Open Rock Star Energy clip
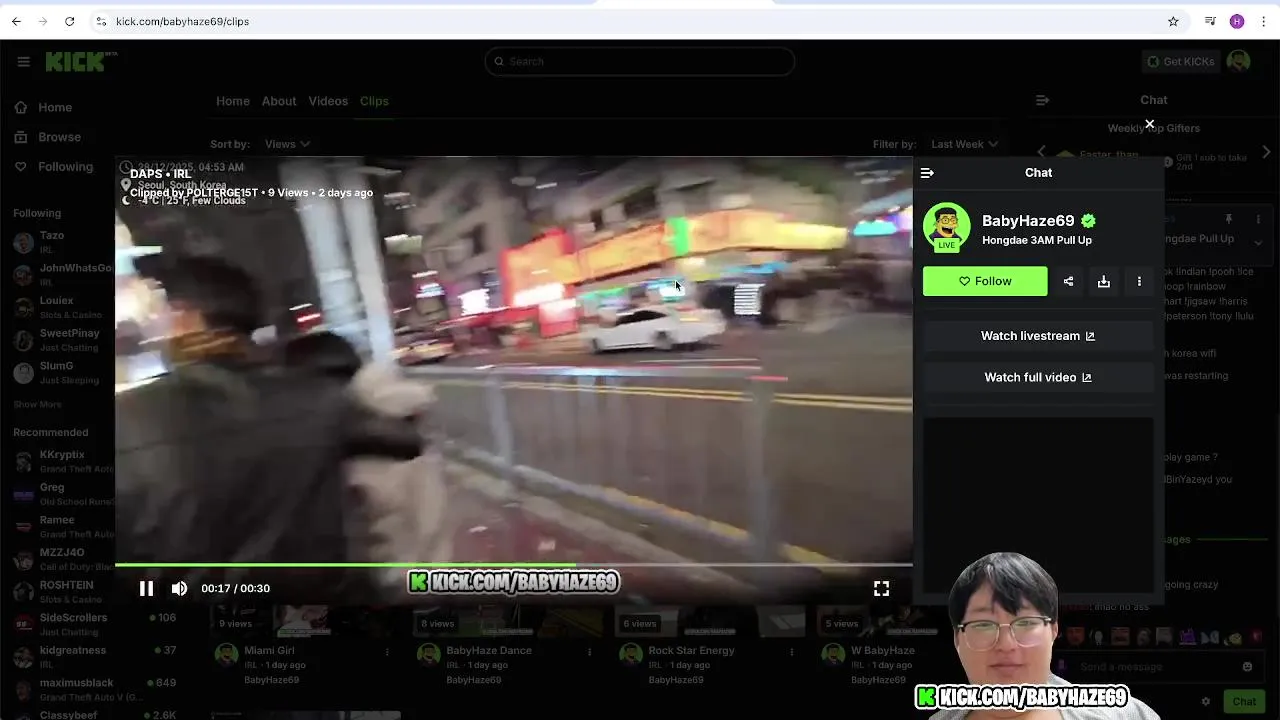 pyautogui.click(x=691, y=650)
